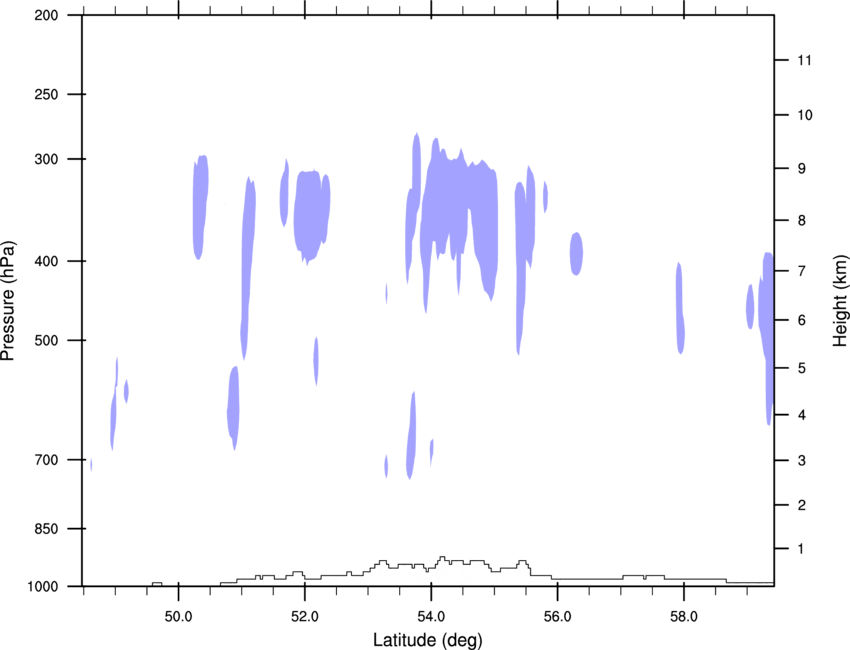Image resolution: width=850 pixels, height=650 pixels.
Task: Click the 1000 pressure tick label
Action: point(43,587)
